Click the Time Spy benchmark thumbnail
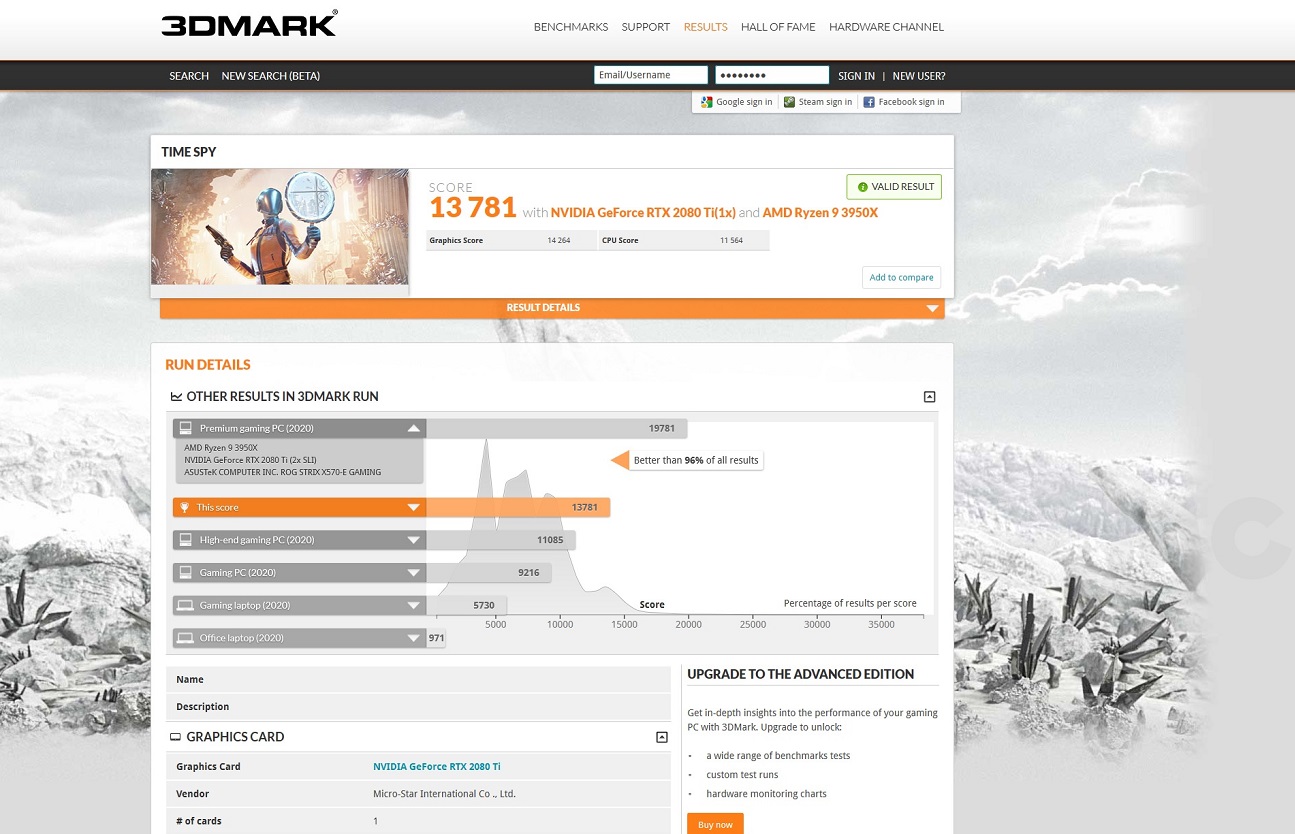Viewport: 1295px width, 834px height. point(280,227)
